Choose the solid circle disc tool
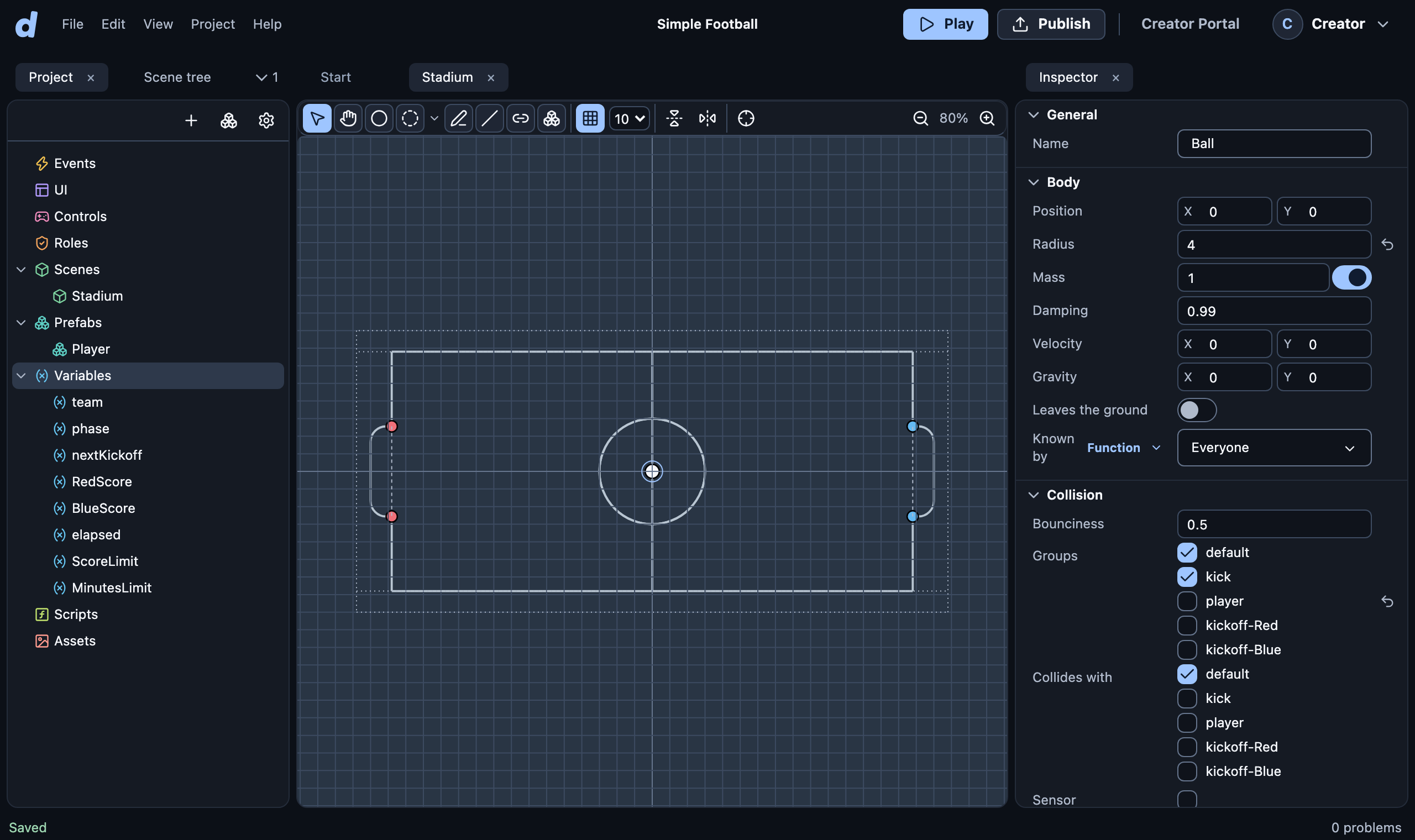The width and height of the screenshot is (1415, 840). [379, 118]
